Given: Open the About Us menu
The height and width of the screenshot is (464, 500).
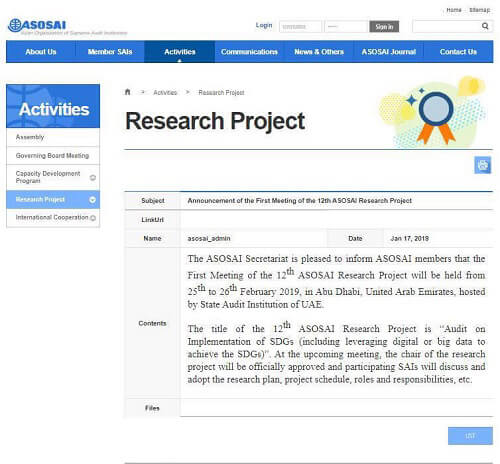Looking at the screenshot, I should tap(41, 52).
